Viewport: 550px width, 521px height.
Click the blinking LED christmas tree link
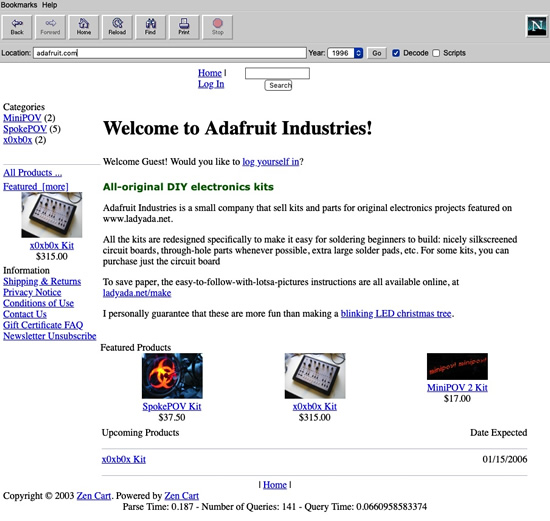[x=396, y=314]
